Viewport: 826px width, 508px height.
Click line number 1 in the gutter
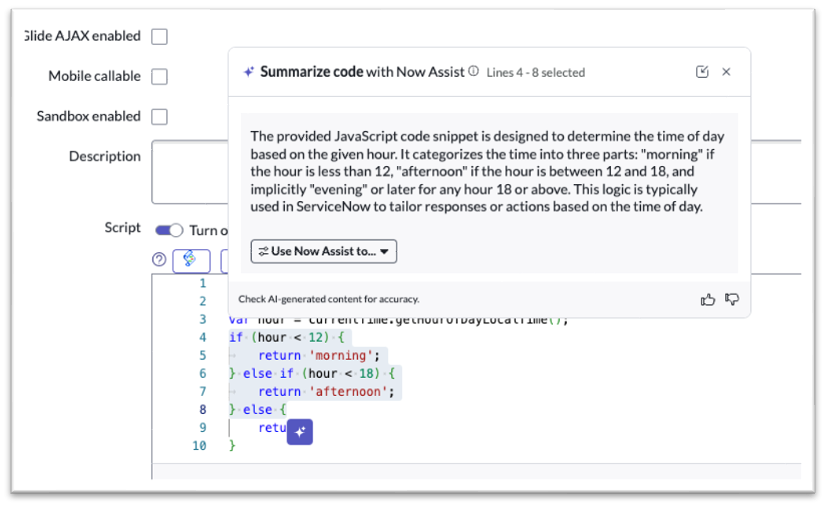(203, 284)
